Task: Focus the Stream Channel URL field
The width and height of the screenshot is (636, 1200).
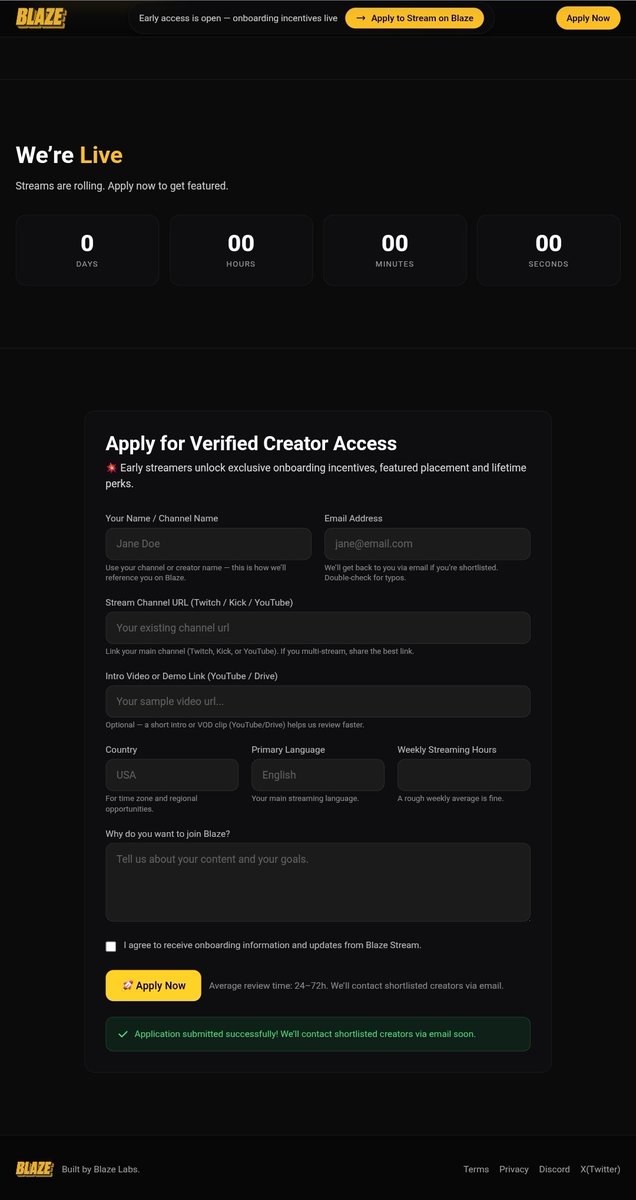Action: [318, 628]
